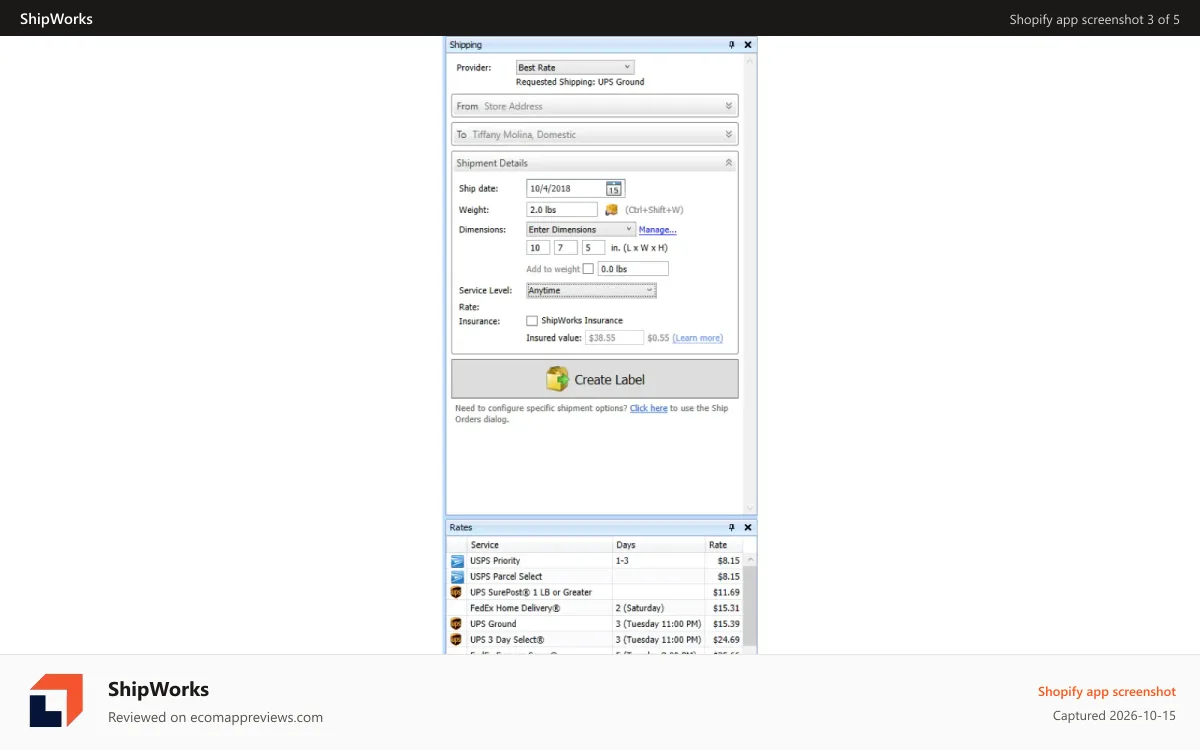Follow the Learn more insurance link
The height and width of the screenshot is (750, 1200).
click(698, 338)
